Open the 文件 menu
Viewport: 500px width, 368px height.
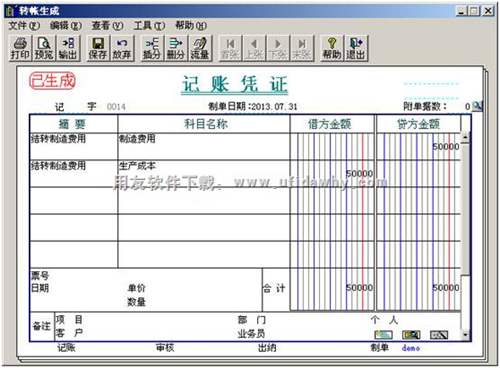click(x=24, y=25)
